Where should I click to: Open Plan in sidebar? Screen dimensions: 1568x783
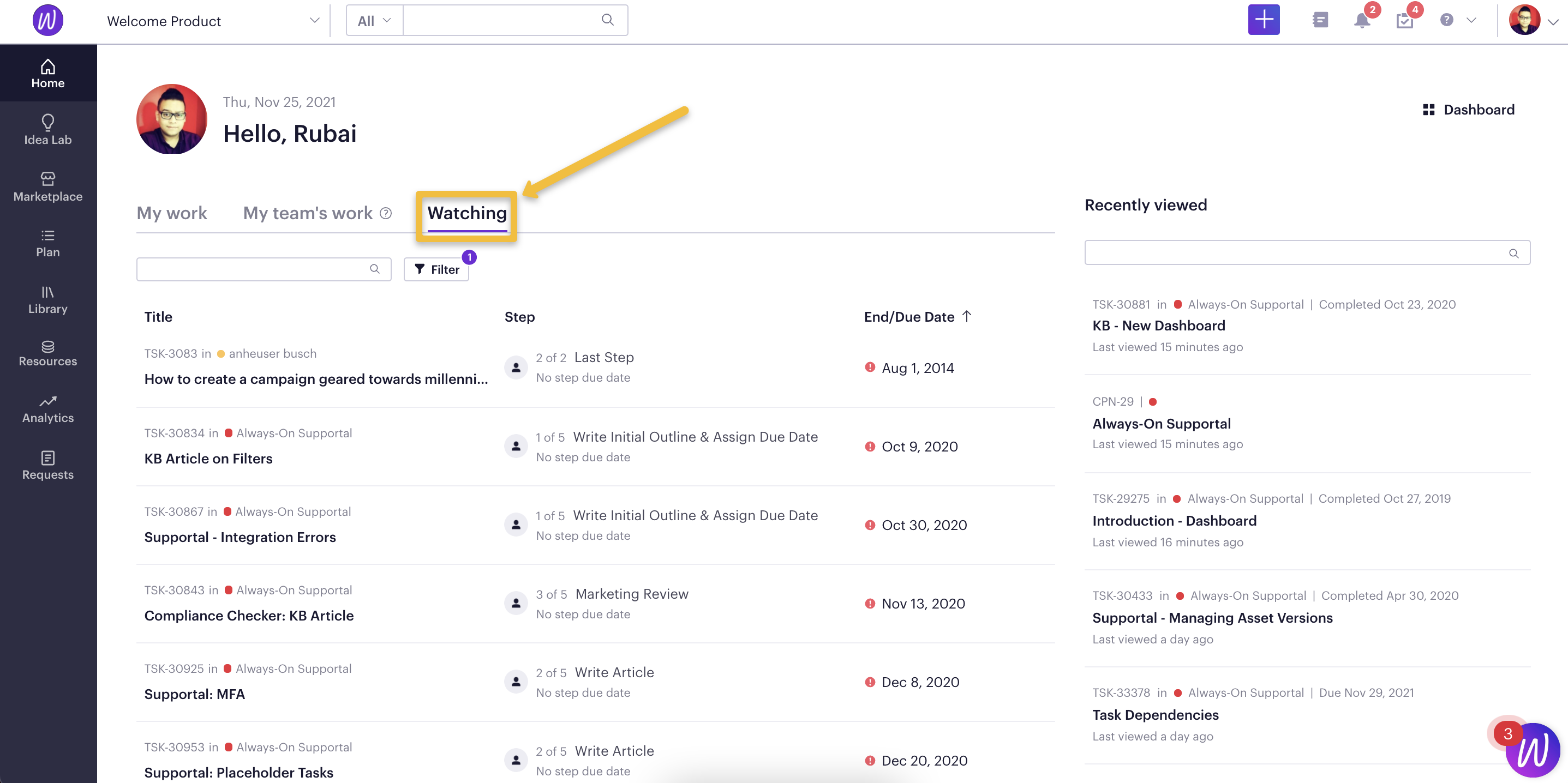[x=48, y=243]
